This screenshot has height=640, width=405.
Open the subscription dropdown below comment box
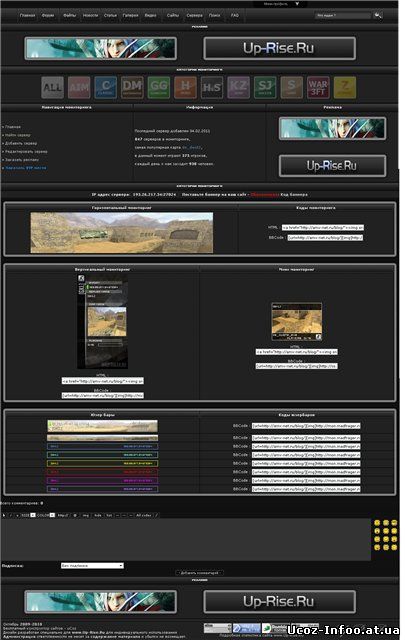coord(92,566)
